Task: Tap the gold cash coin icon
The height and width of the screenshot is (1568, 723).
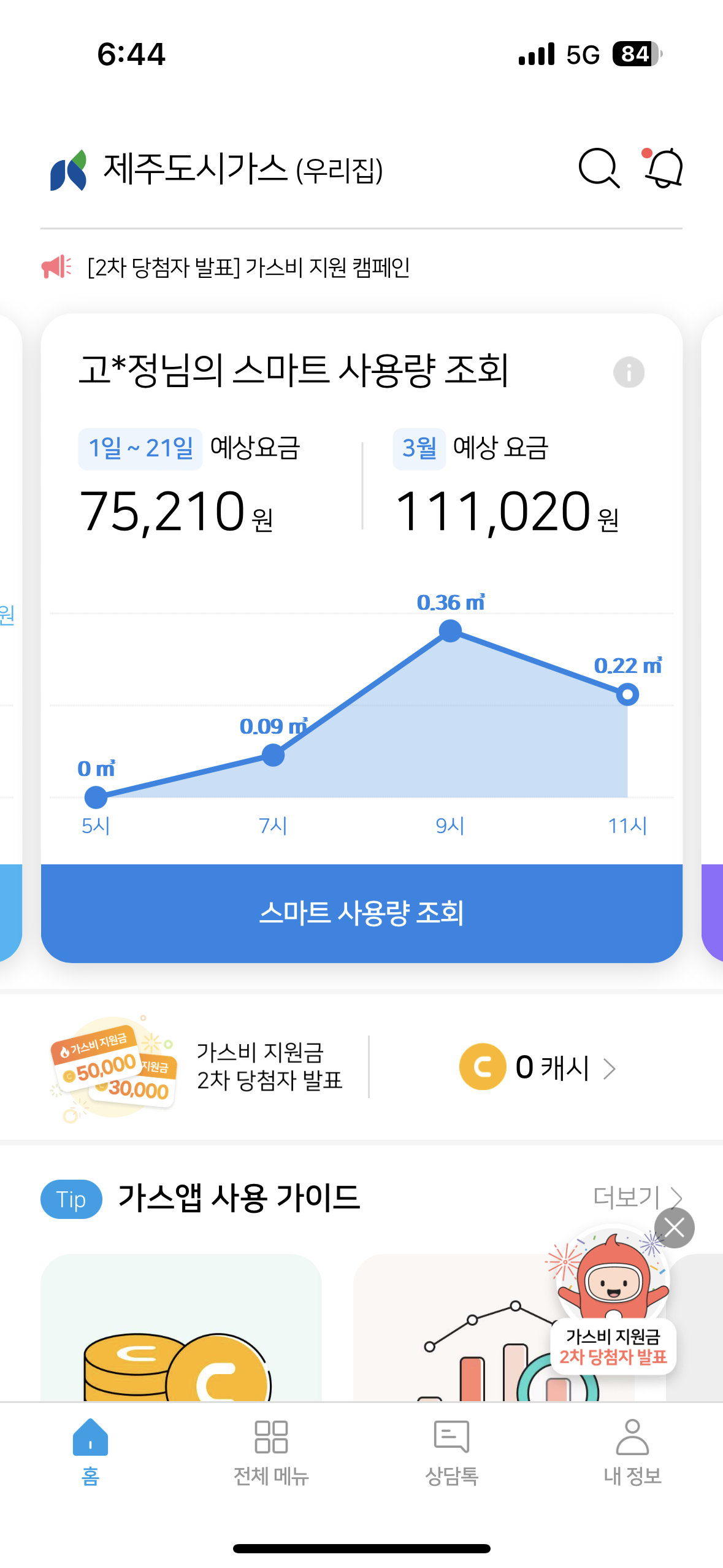Action: pyautogui.click(x=483, y=1067)
